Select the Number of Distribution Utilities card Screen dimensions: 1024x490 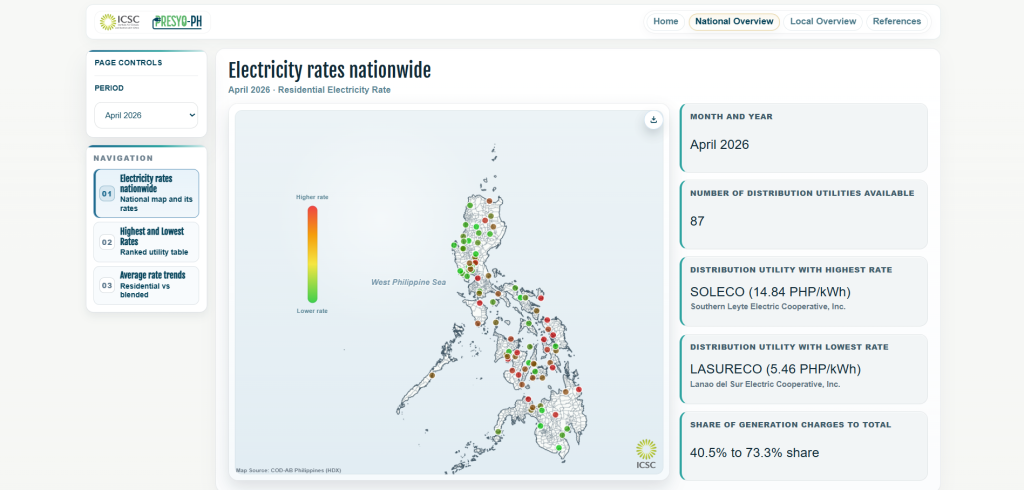tap(803, 212)
